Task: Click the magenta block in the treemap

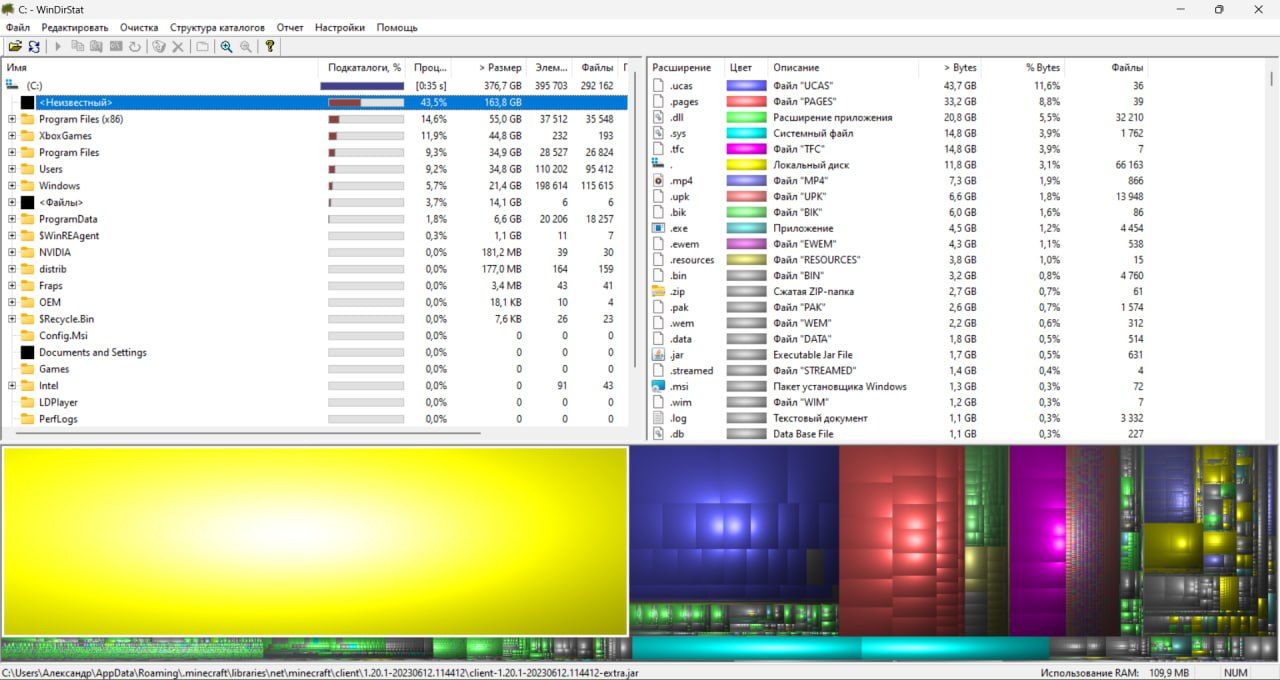Action: point(1037,541)
